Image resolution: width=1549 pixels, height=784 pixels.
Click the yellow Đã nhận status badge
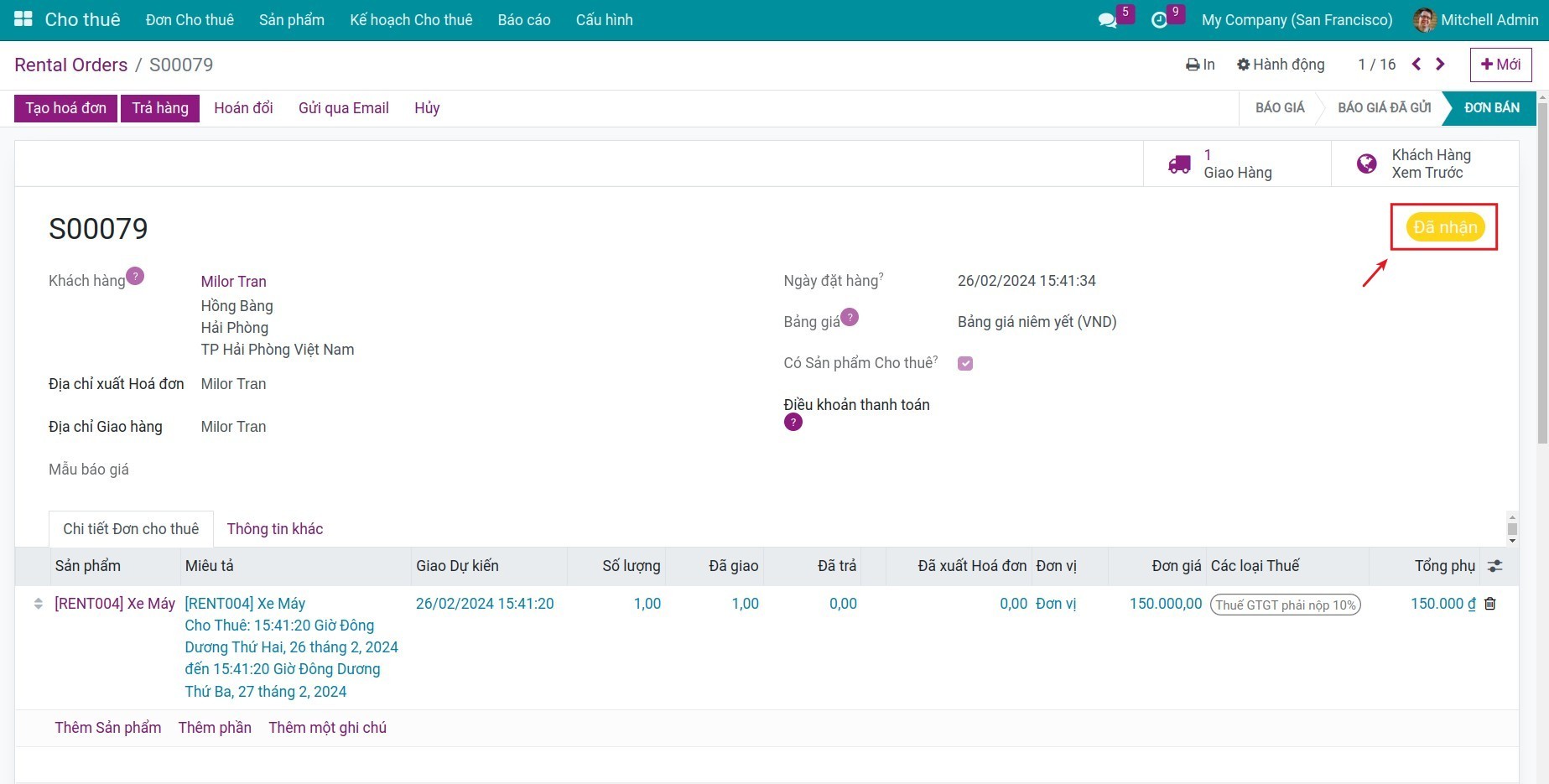coord(1444,227)
